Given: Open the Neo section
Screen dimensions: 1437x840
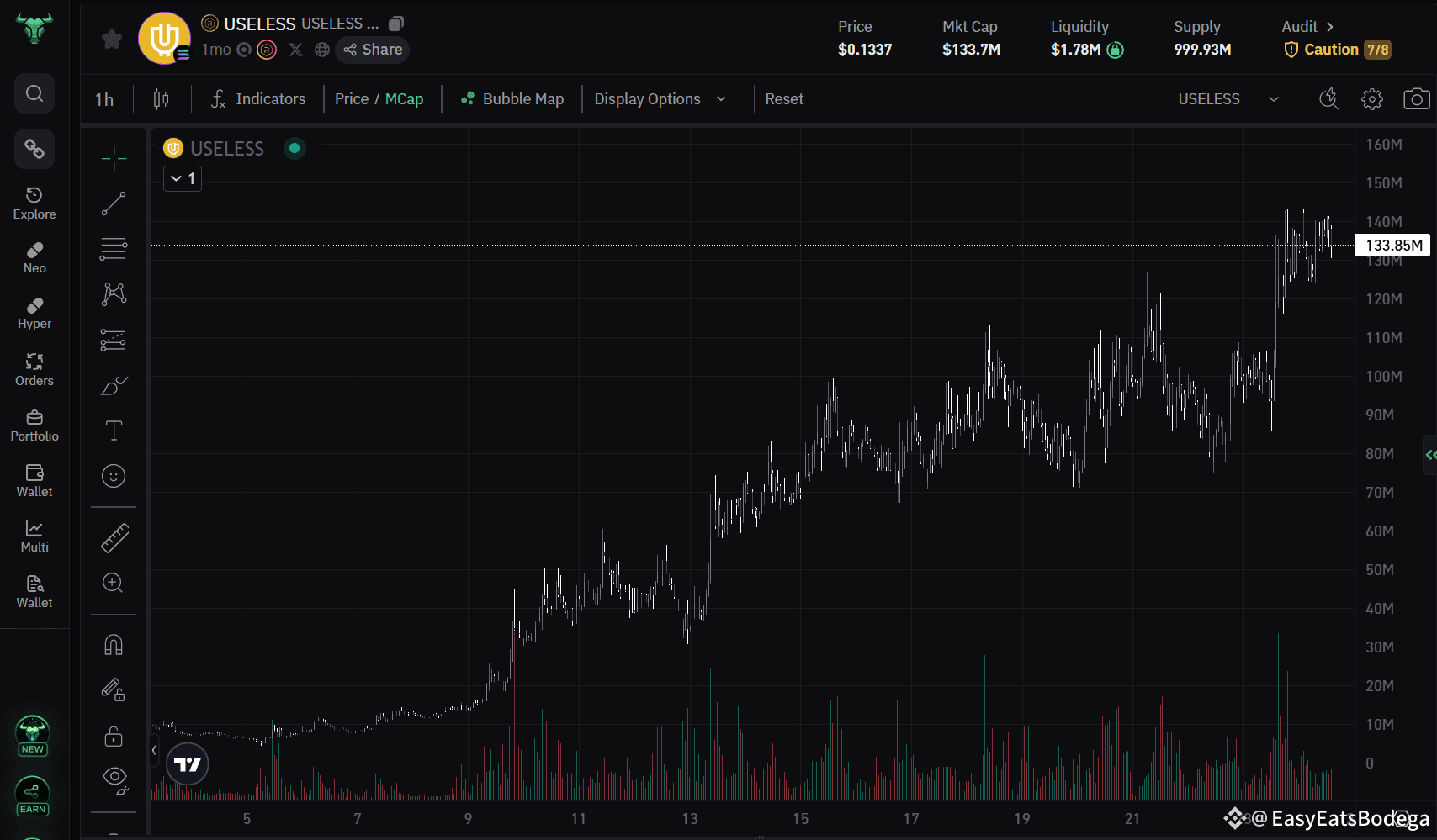Looking at the screenshot, I should click(x=34, y=258).
